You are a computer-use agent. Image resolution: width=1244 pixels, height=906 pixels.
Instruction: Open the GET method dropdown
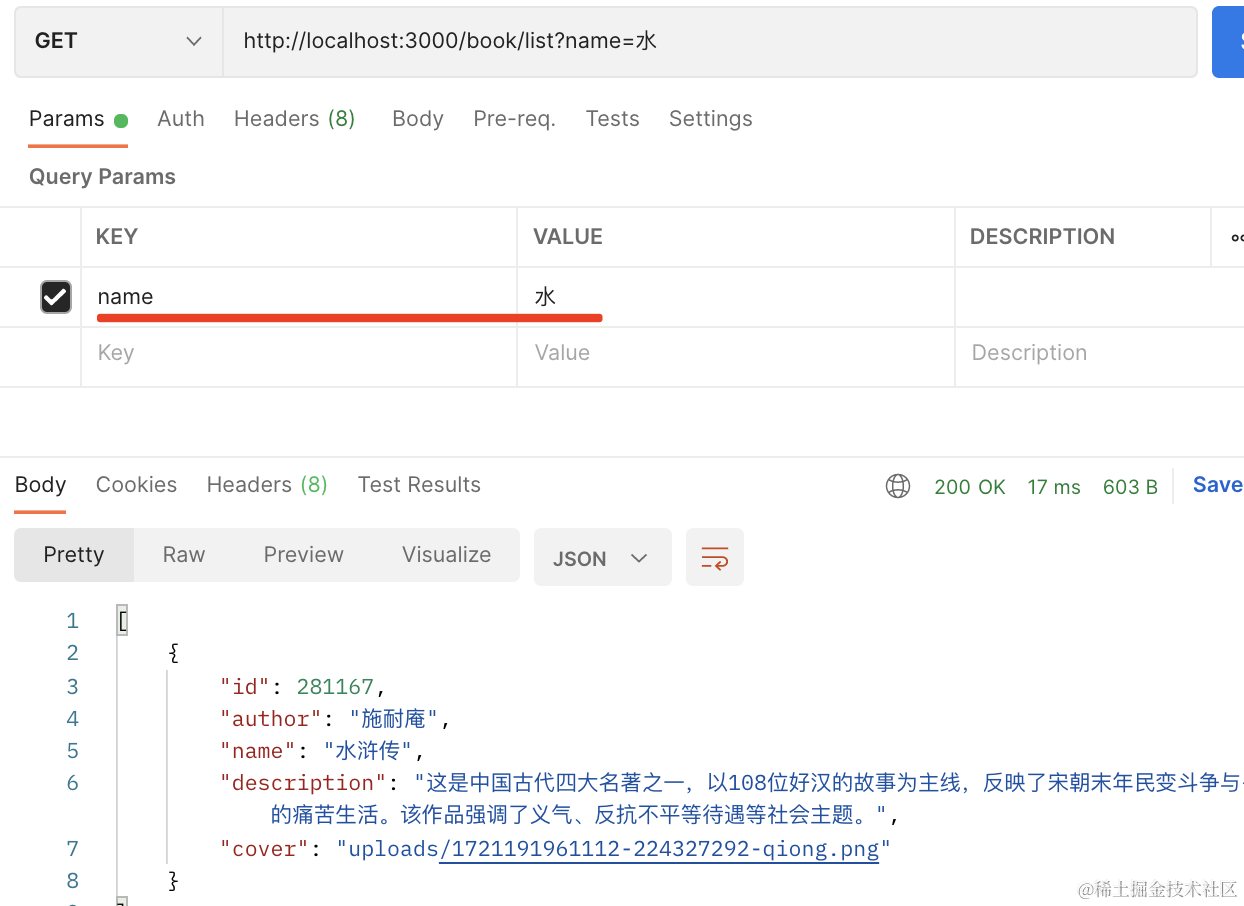pos(118,41)
